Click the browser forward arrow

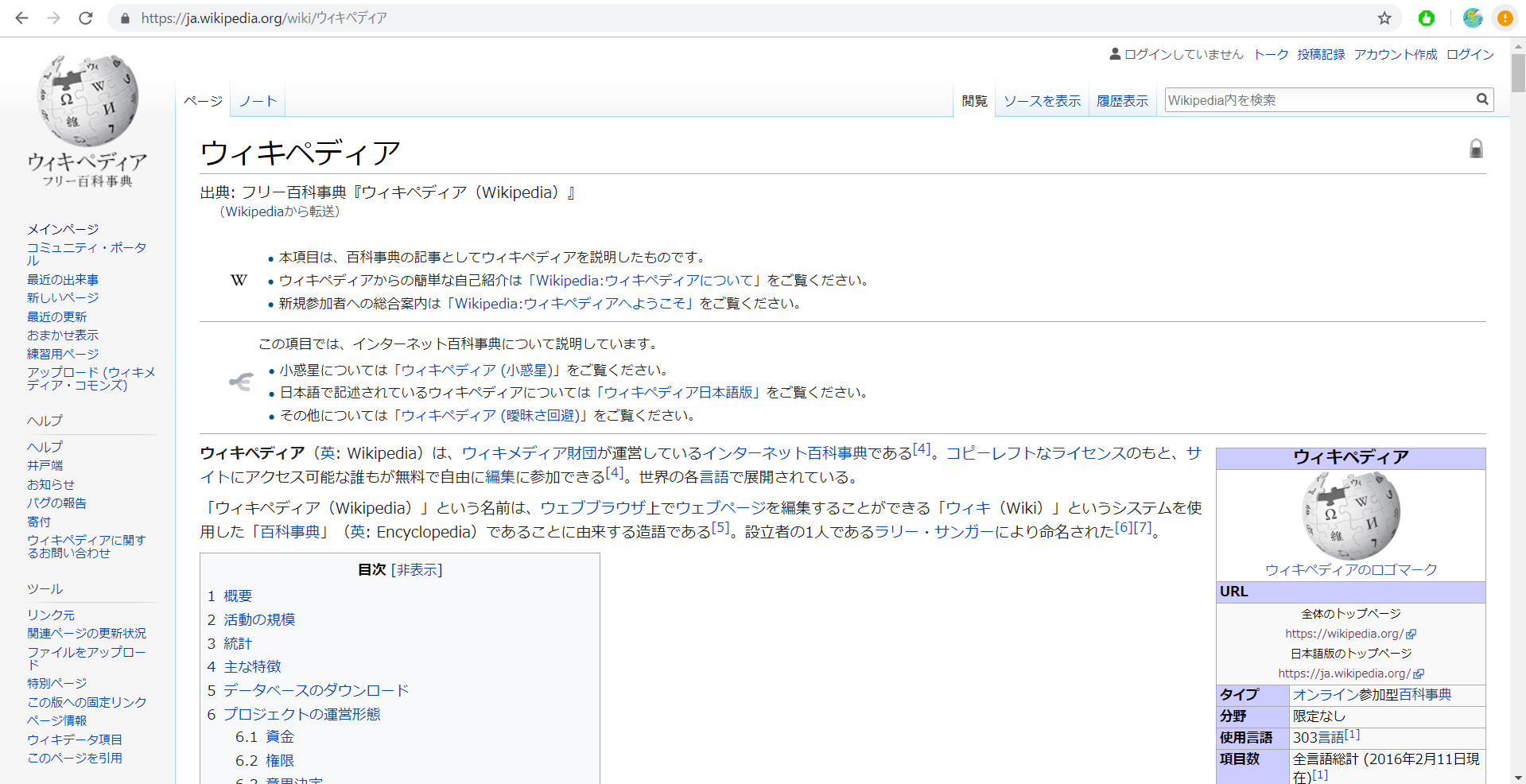[53, 17]
